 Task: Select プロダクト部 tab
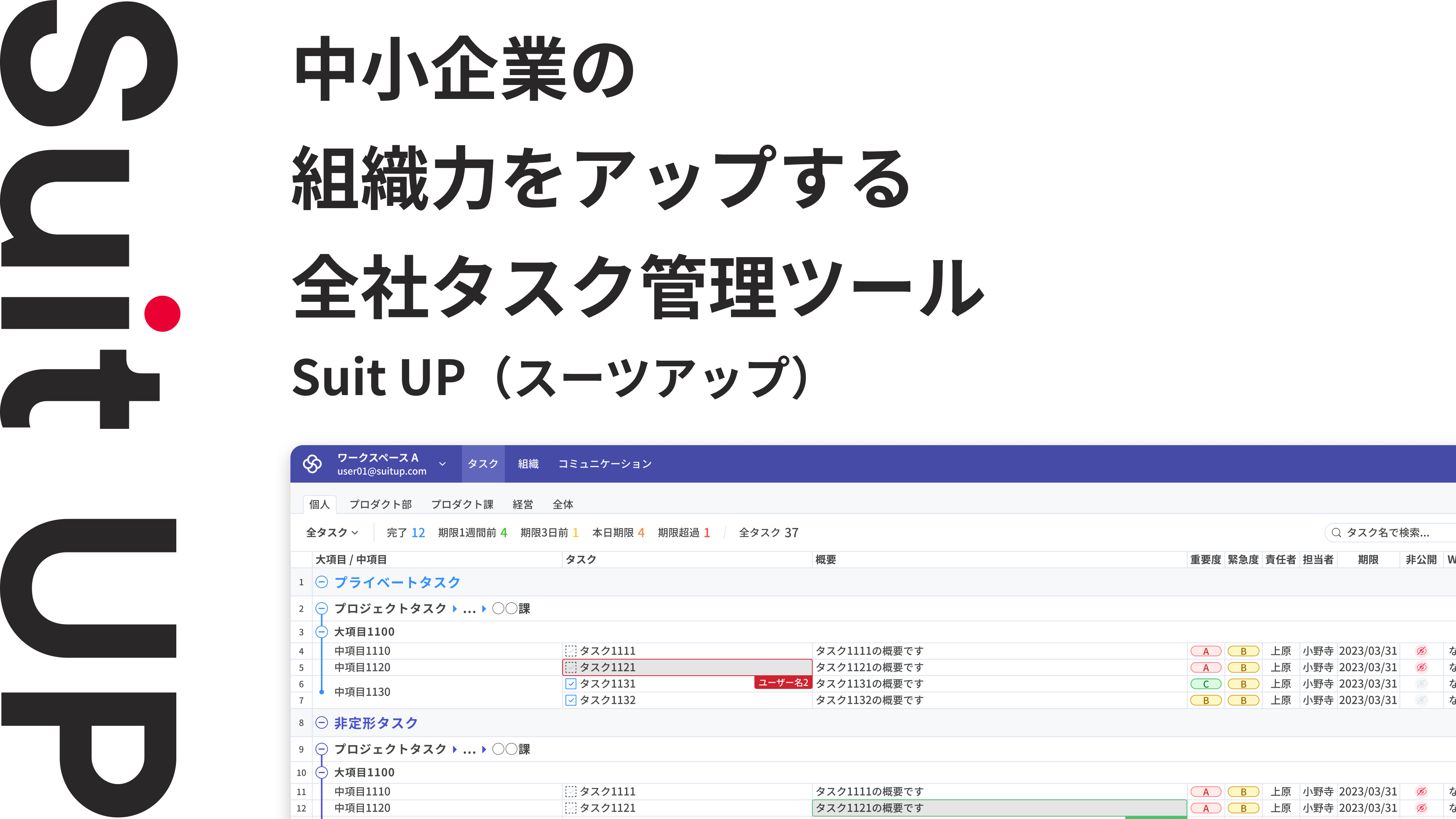[380, 504]
